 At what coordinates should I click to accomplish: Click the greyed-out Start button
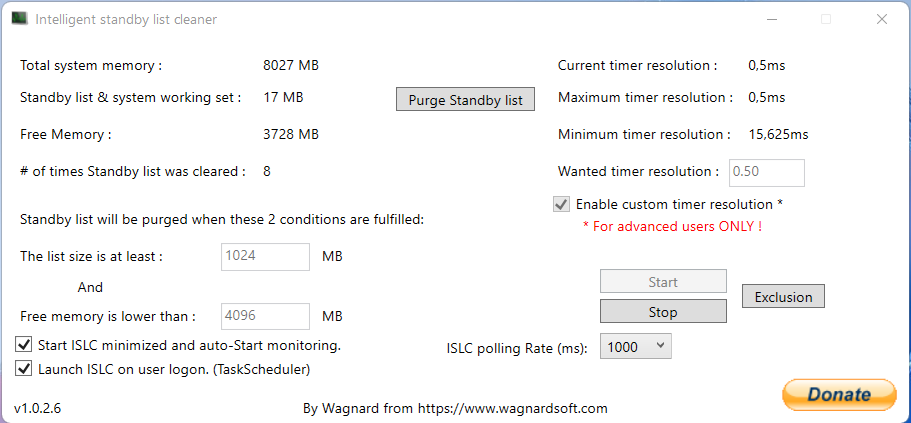coord(663,282)
